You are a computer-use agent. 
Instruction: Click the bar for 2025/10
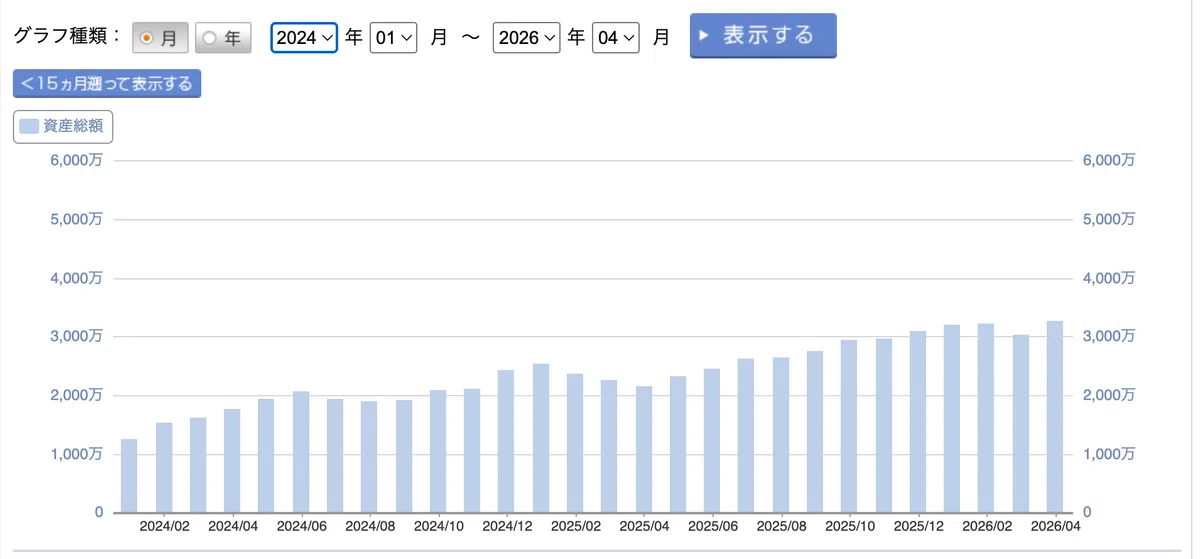pos(849,426)
